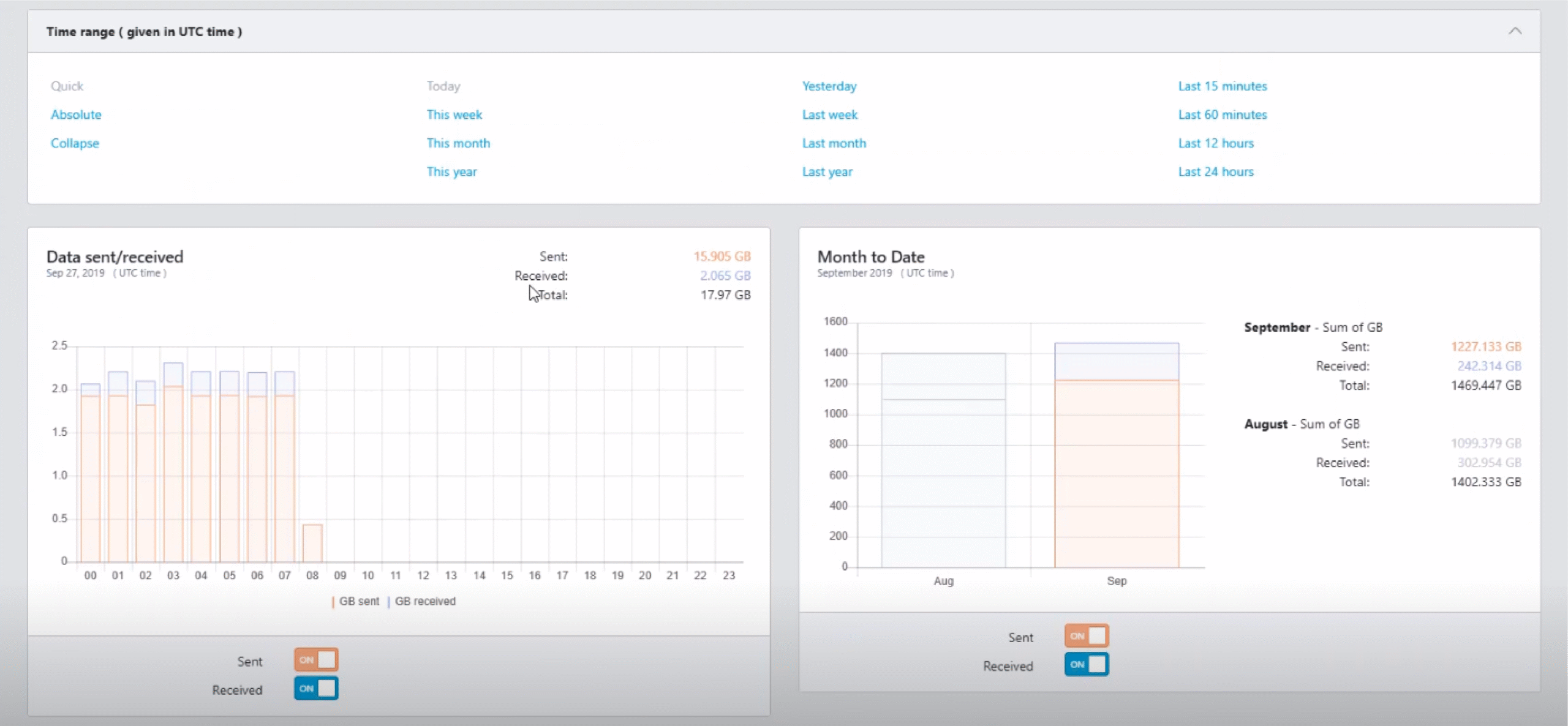Click the GB sent legend marker
Viewport: 1568px width, 726px height.
(x=334, y=602)
